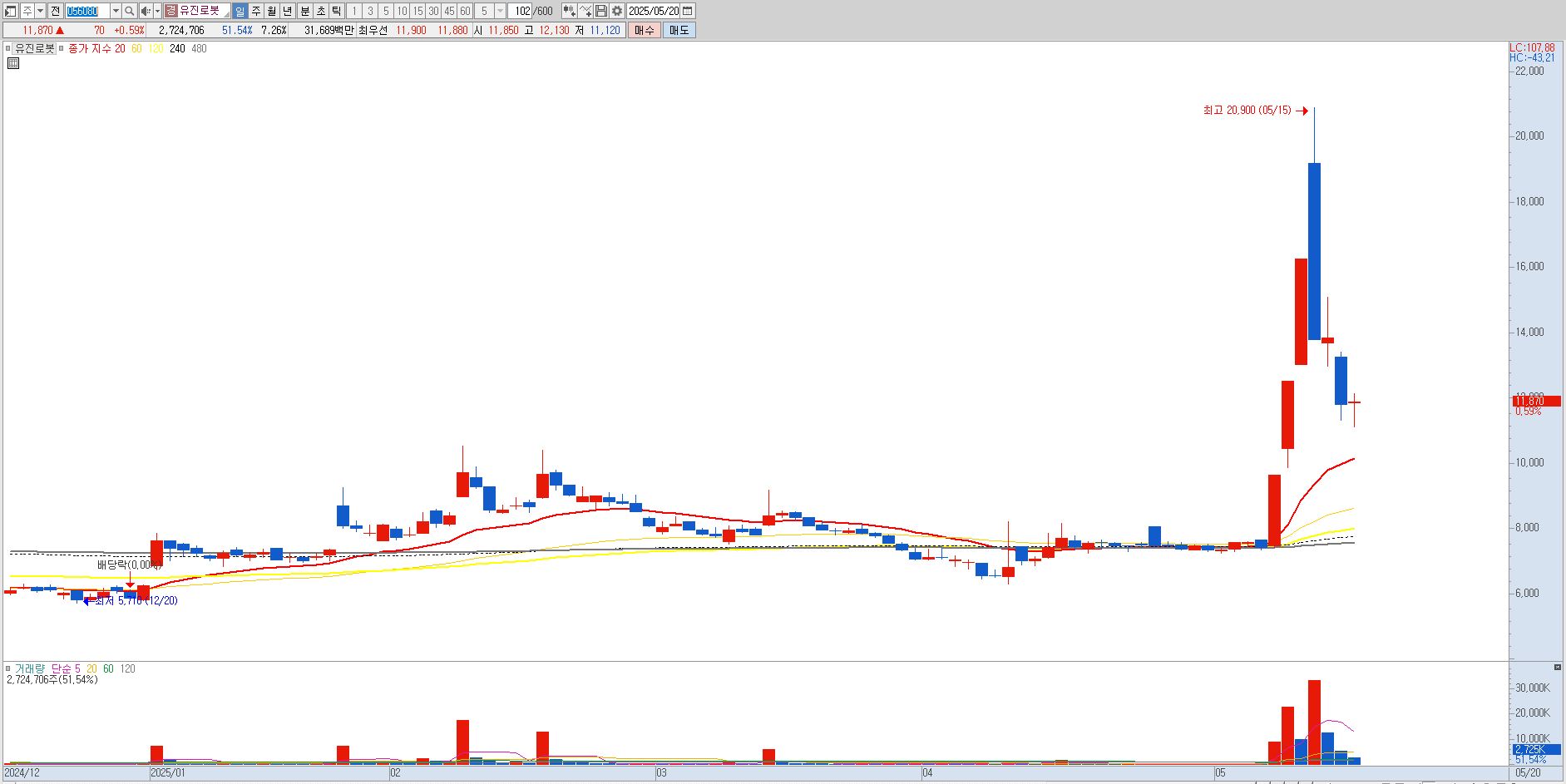Toggle the 종가 지수 moving average legend marker
The height and width of the screenshot is (784, 1566).
[62, 49]
